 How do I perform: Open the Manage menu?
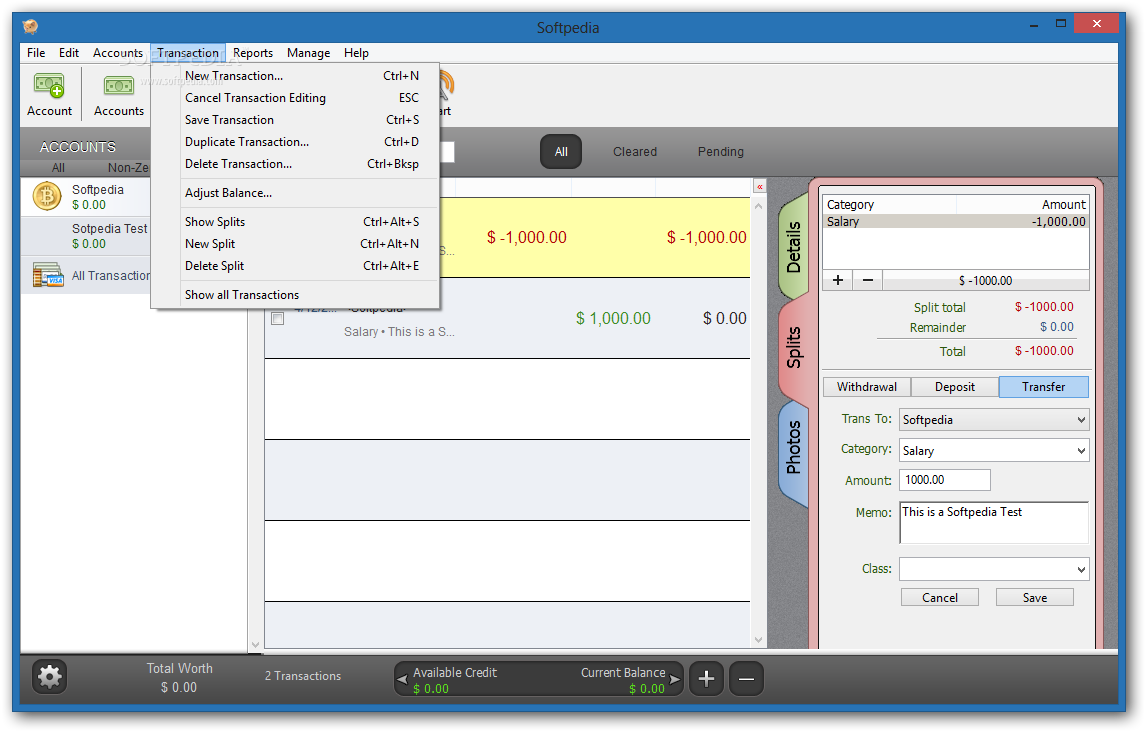click(308, 53)
